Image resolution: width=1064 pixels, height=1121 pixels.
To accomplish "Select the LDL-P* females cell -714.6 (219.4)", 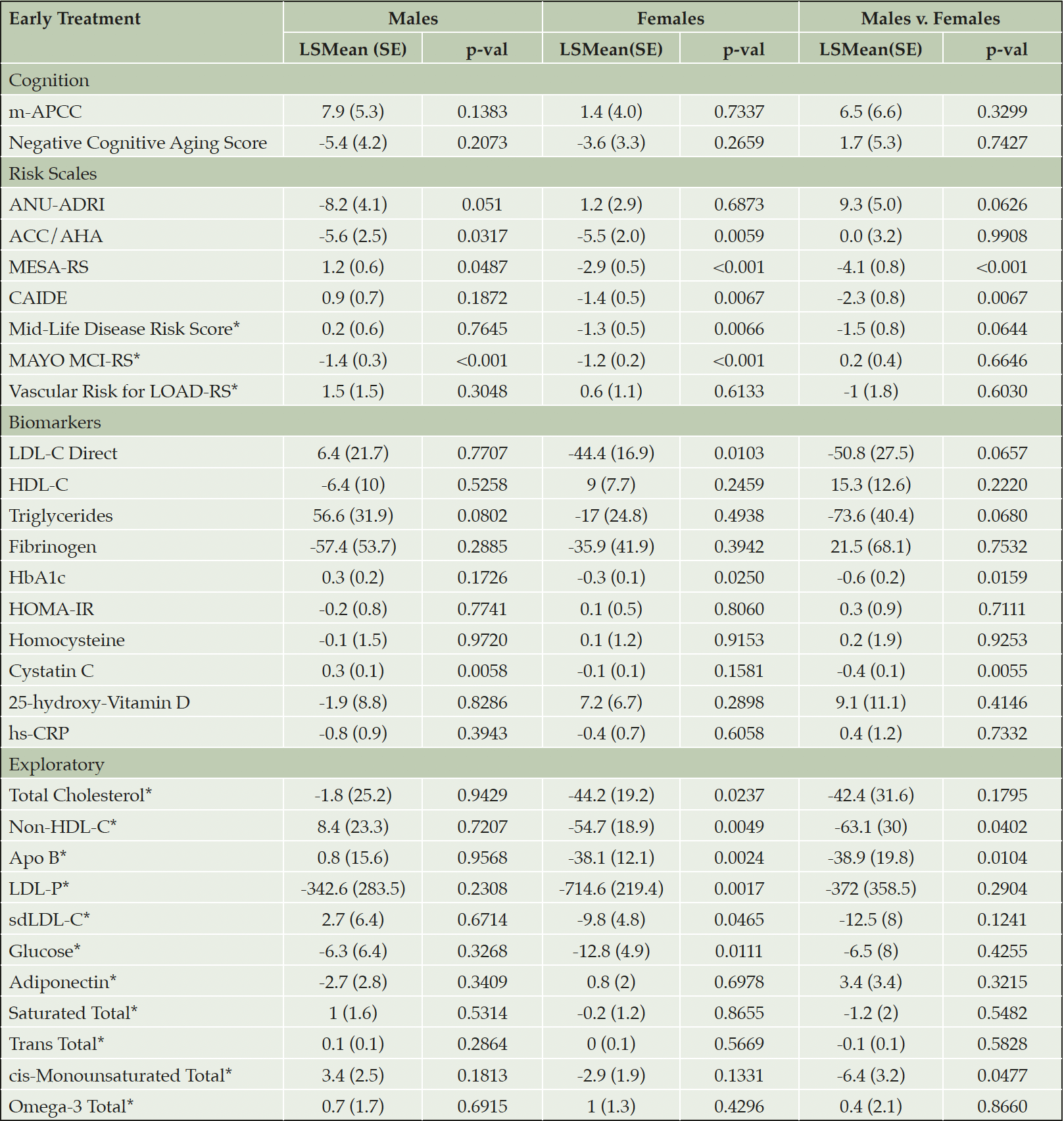I will [611, 889].
